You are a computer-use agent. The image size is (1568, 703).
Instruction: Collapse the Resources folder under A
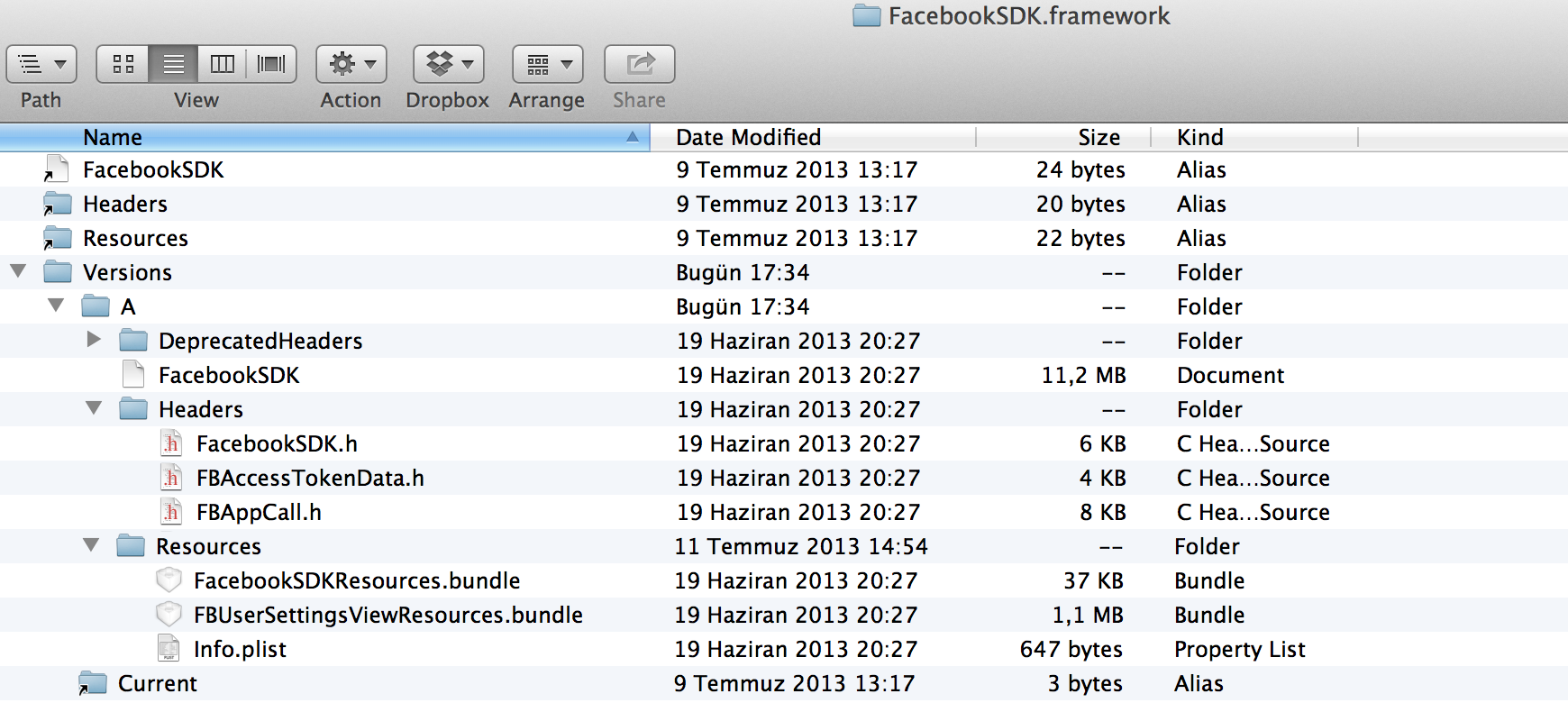[91, 544]
